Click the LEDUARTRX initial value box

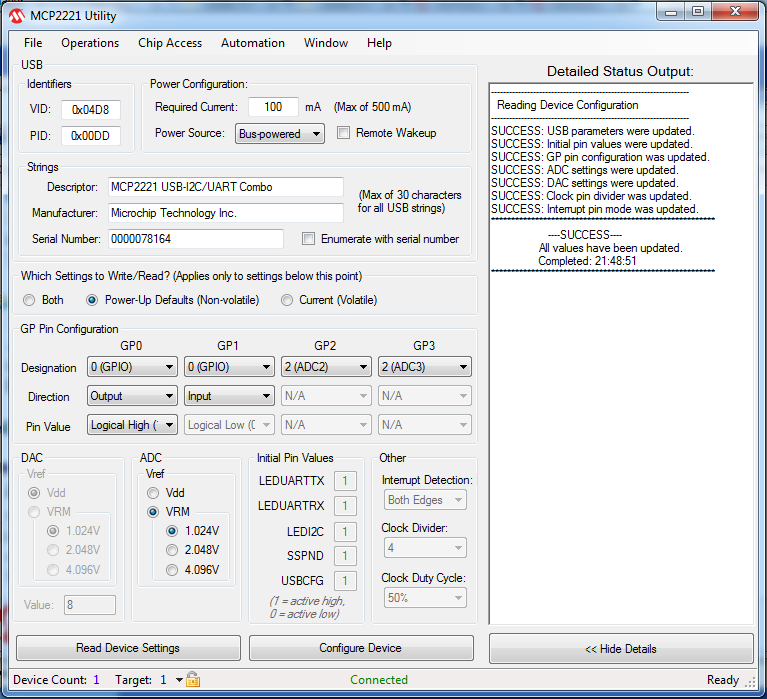tap(345, 505)
